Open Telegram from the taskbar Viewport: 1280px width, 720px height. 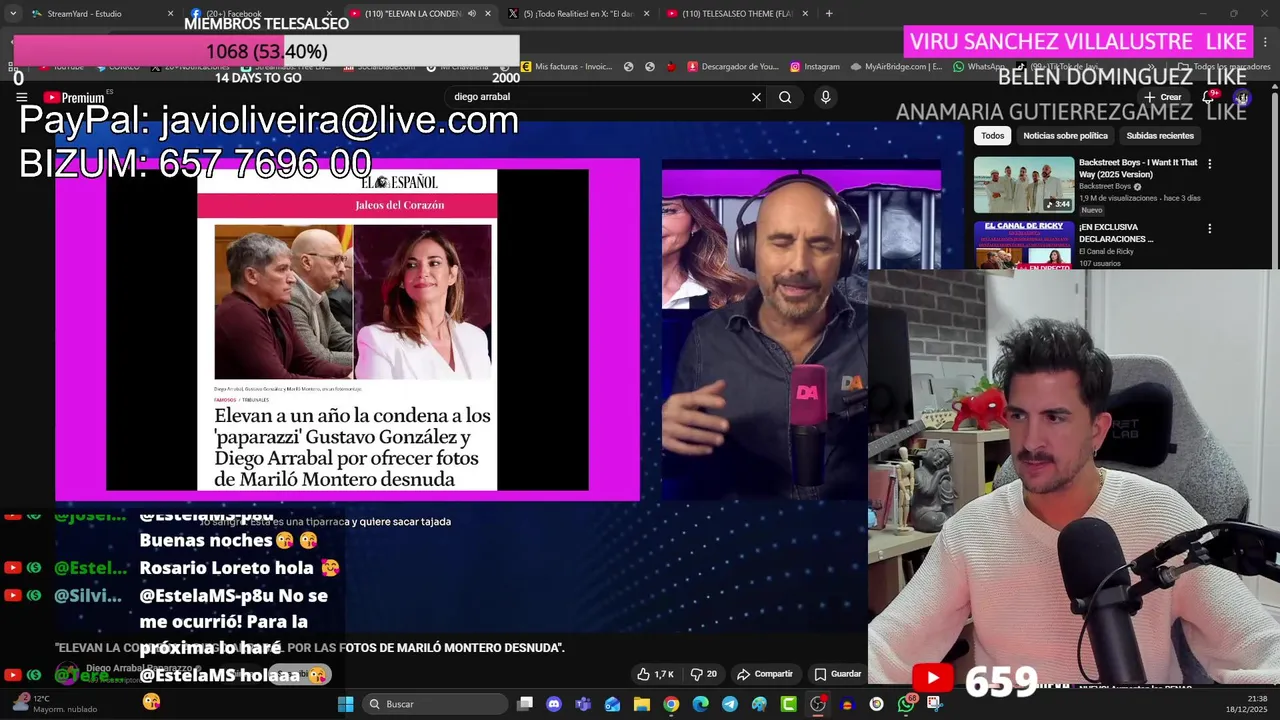[730, 704]
